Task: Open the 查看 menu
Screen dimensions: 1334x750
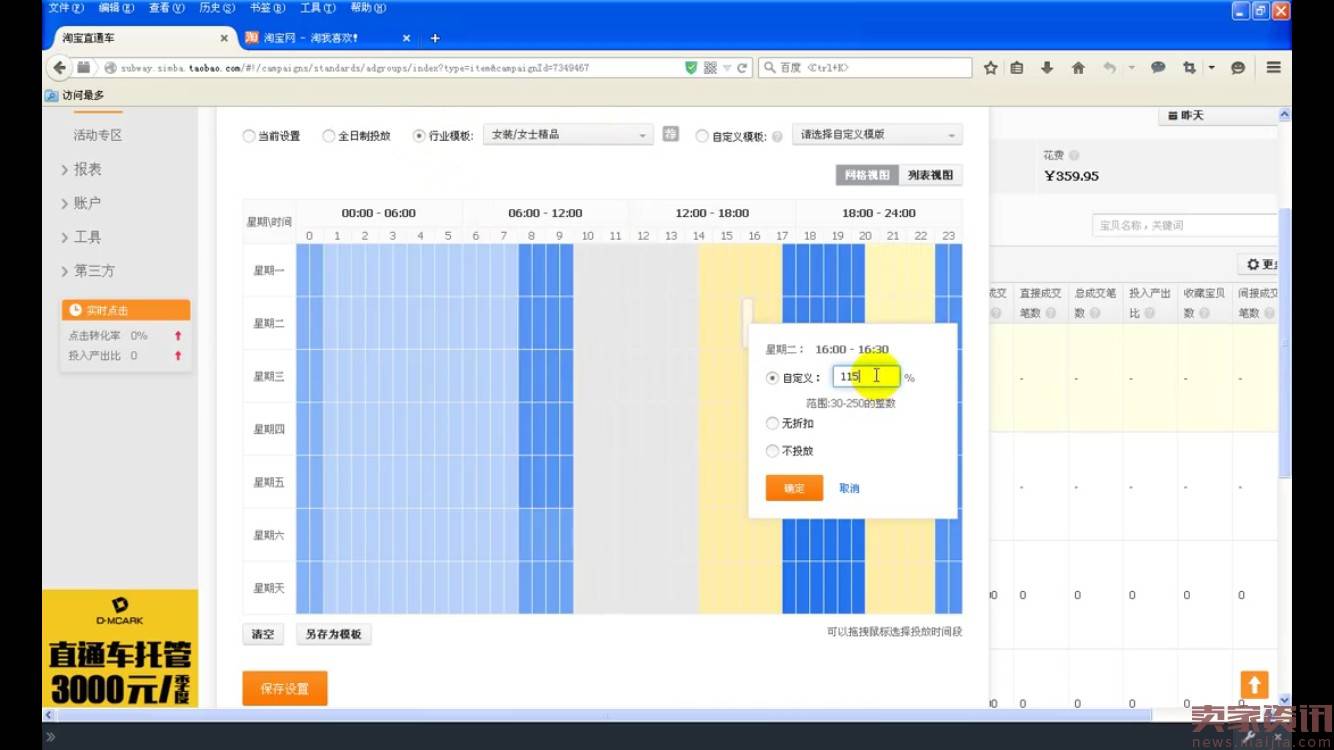Action: pos(166,8)
